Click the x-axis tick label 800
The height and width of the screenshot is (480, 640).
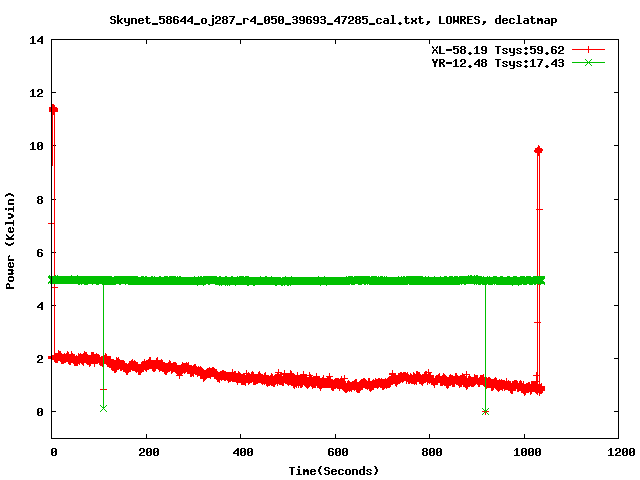click(431, 452)
